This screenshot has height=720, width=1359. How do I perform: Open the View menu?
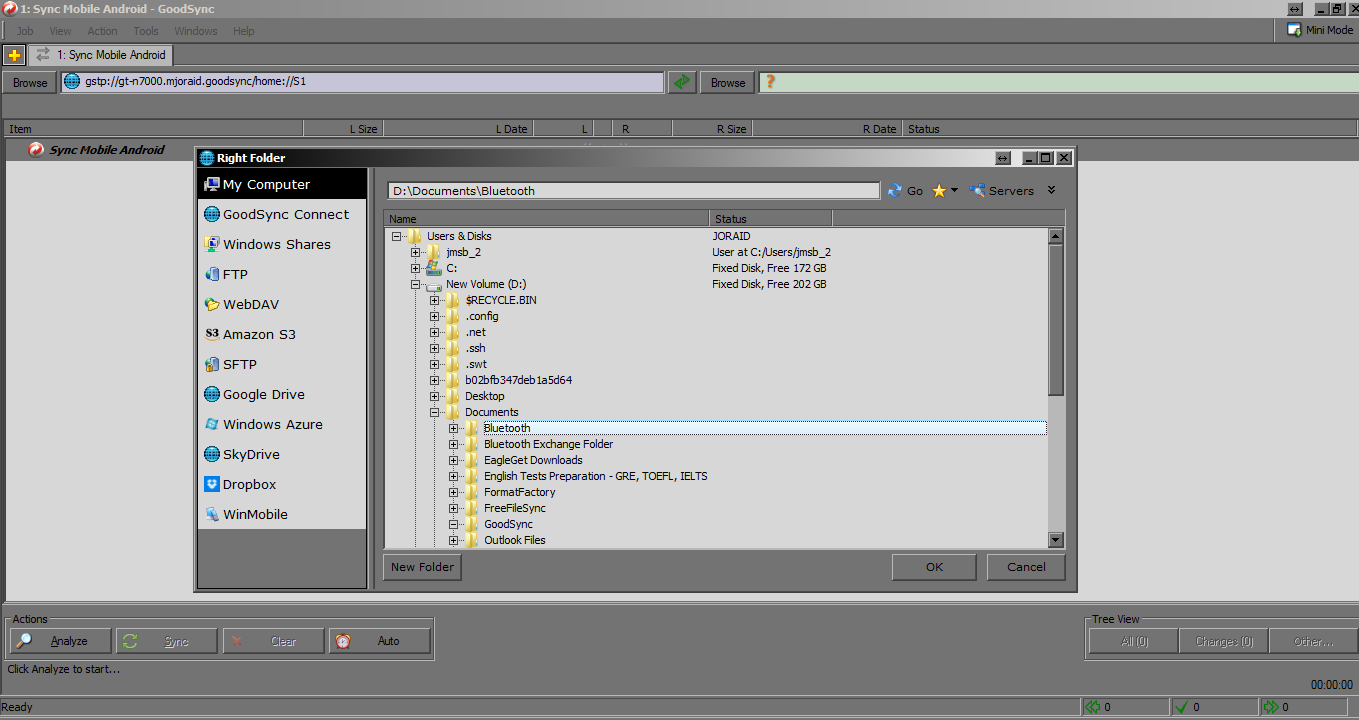[60, 31]
